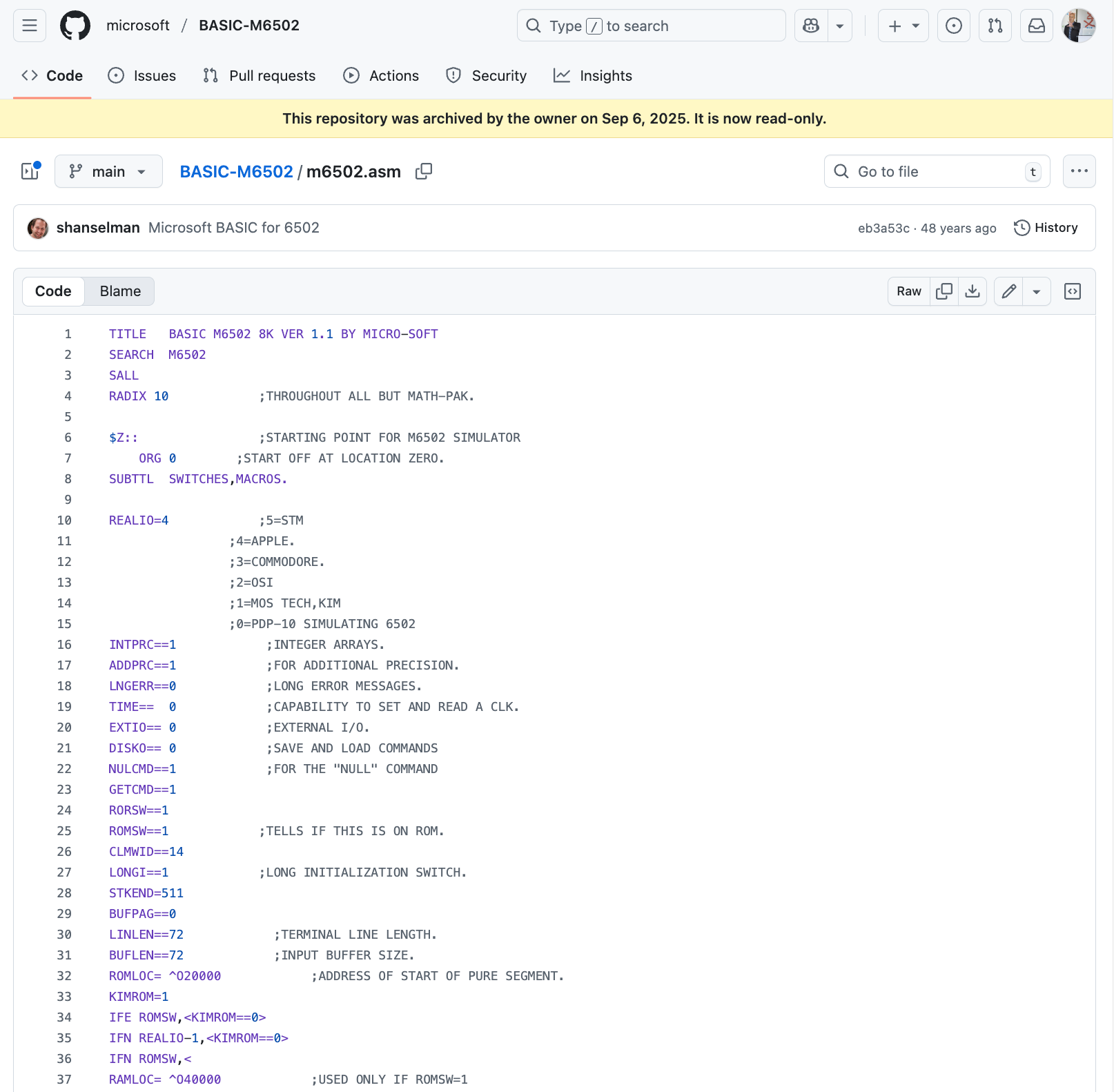The width and height of the screenshot is (1114, 1092).
Task: Open notifications inbox icon
Action: (1037, 26)
